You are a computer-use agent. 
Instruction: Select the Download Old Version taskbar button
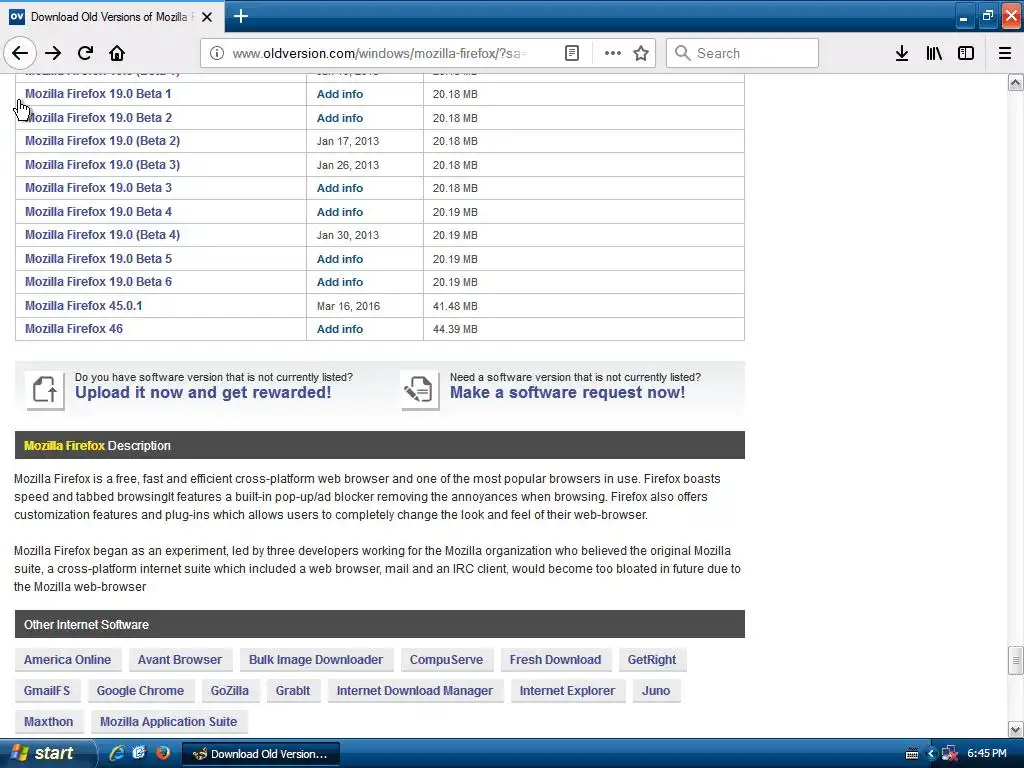pyautogui.click(x=261, y=754)
